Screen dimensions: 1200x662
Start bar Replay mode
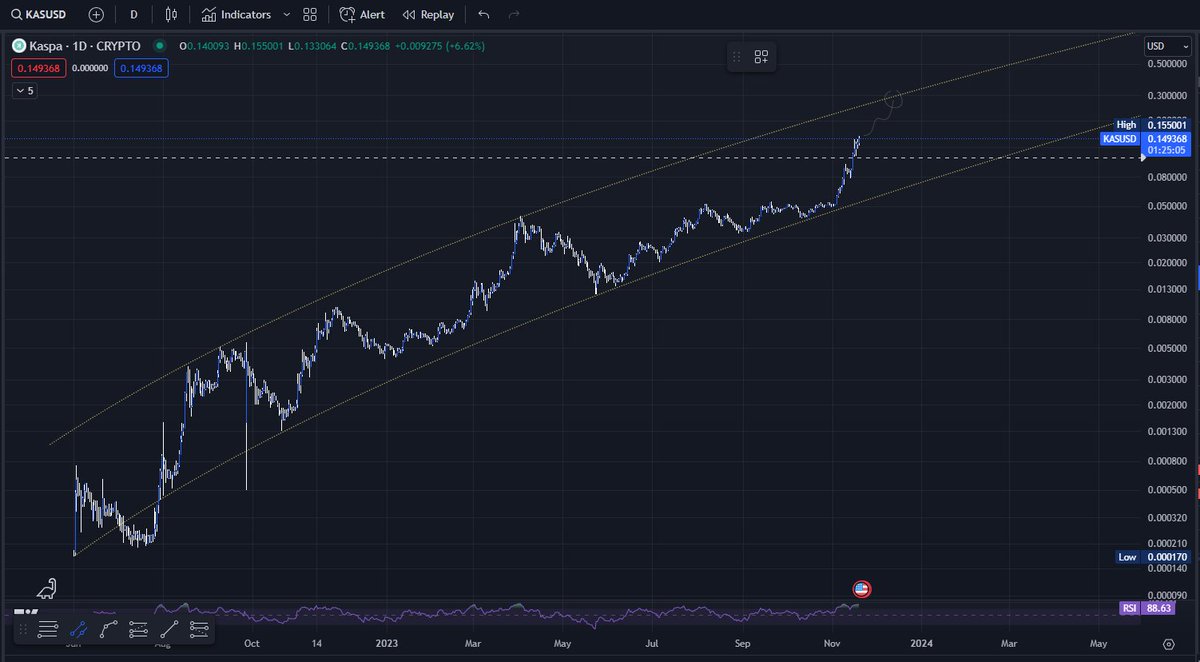[x=428, y=15]
